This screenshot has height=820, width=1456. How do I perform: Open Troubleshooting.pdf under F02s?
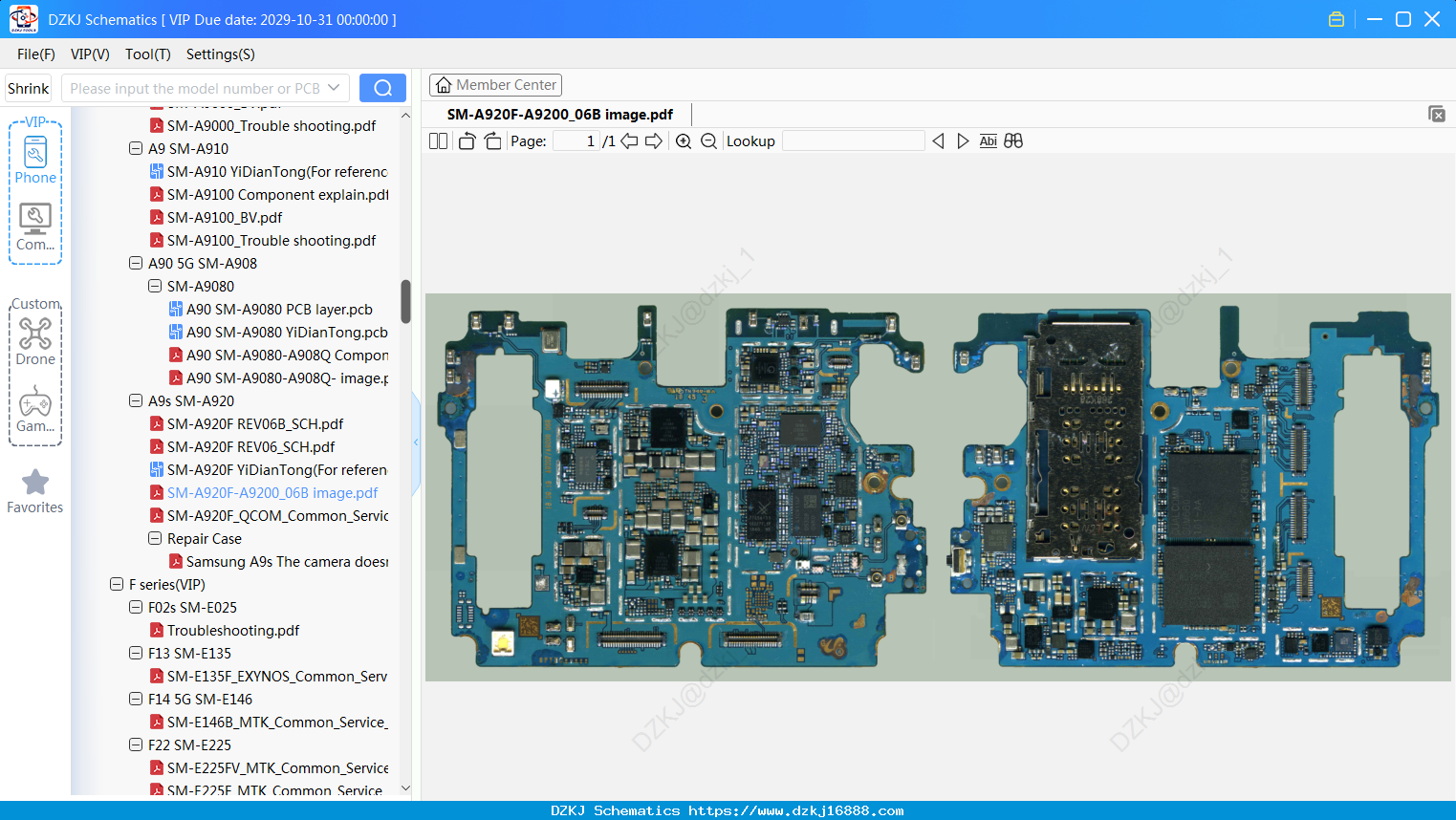point(232,631)
